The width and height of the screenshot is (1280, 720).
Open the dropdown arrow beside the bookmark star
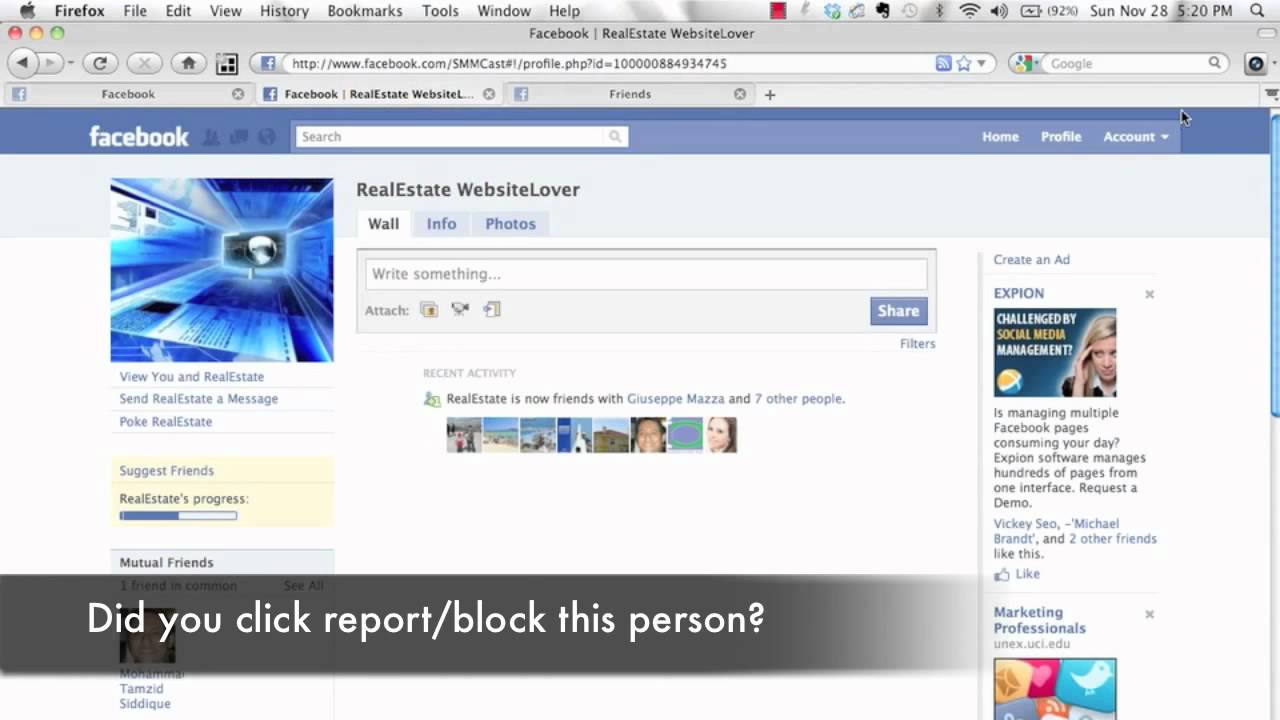click(x=981, y=63)
